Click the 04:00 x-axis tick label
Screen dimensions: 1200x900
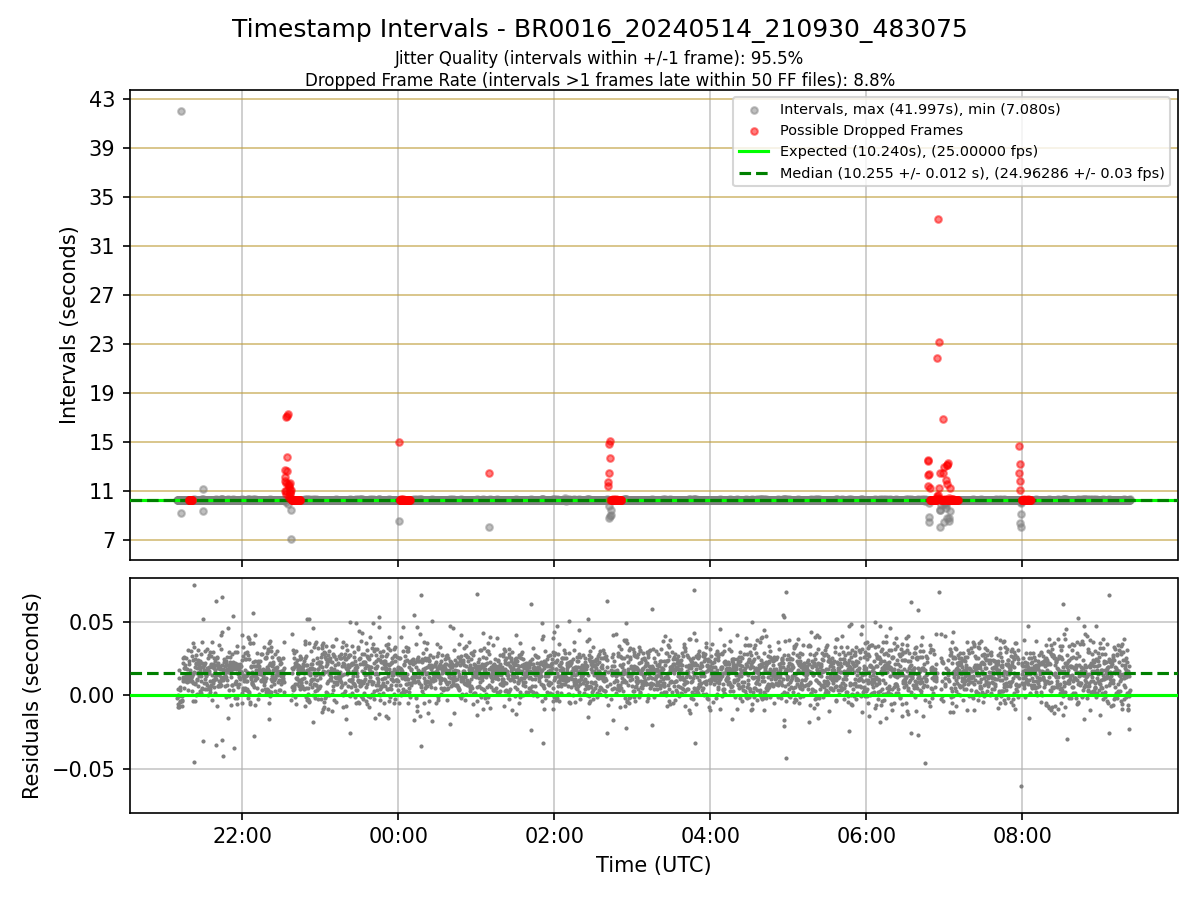tap(710, 836)
